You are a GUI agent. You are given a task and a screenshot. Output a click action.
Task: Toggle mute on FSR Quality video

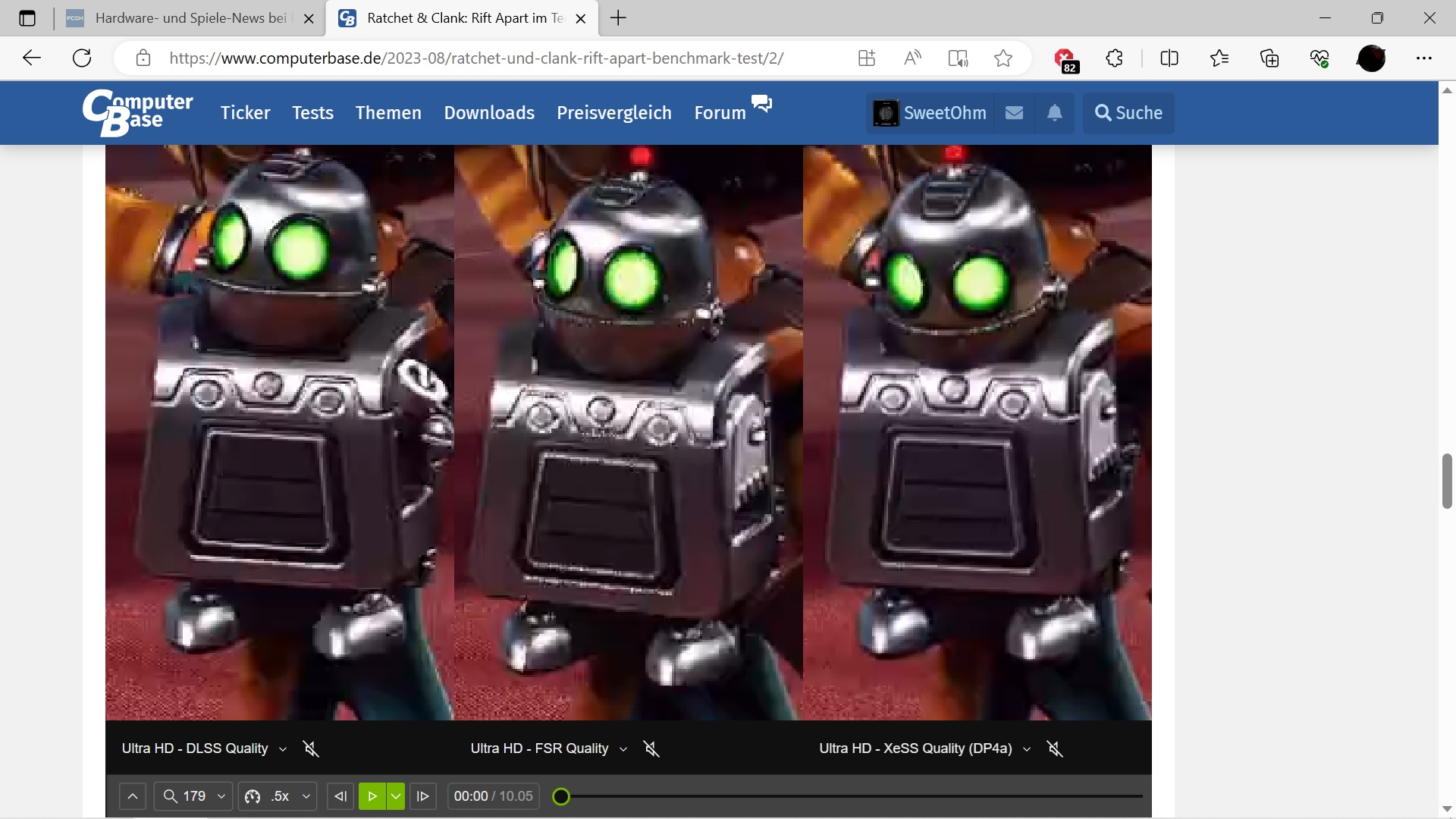coord(651,748)
